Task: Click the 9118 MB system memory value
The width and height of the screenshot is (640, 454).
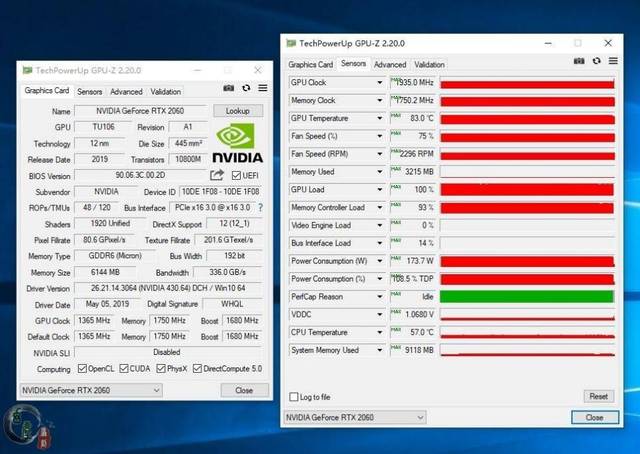Action: pos(413,350)
